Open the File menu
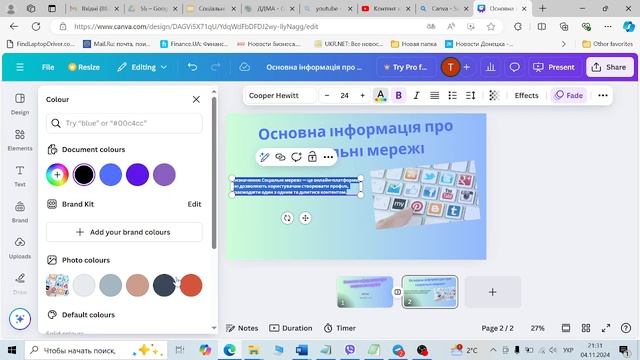Screen dimensions: 640x360 coord(48,67)
